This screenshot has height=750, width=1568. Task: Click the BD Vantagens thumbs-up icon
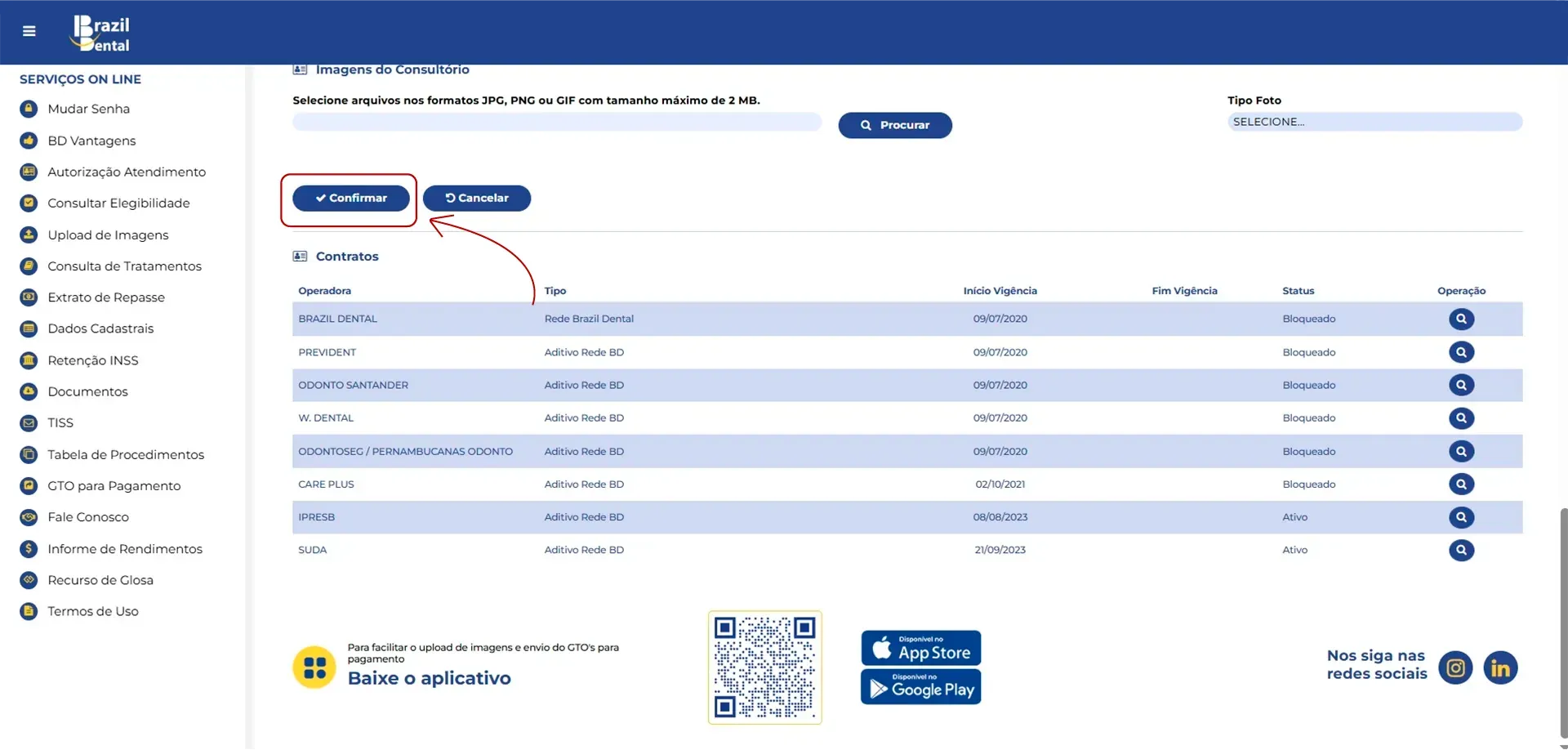29,141
